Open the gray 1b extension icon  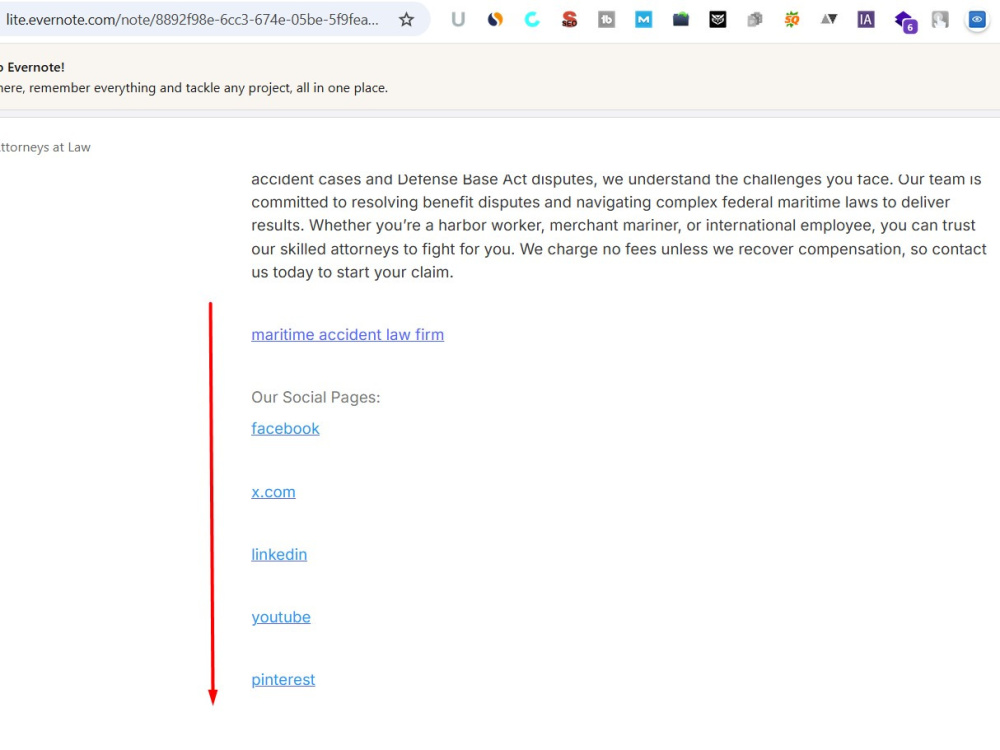pos(607,20)
